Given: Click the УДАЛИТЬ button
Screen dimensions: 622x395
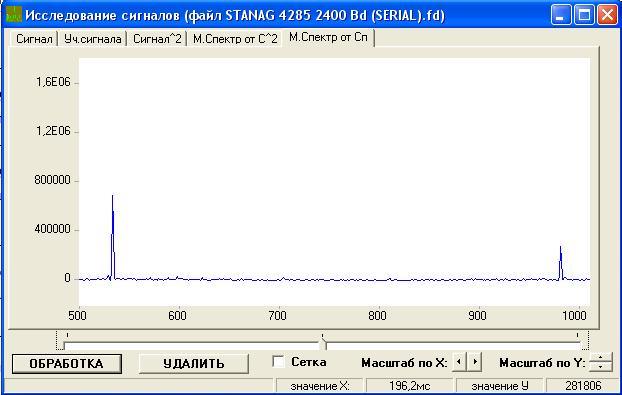Looking at the screenshot, I should [194, 364].
